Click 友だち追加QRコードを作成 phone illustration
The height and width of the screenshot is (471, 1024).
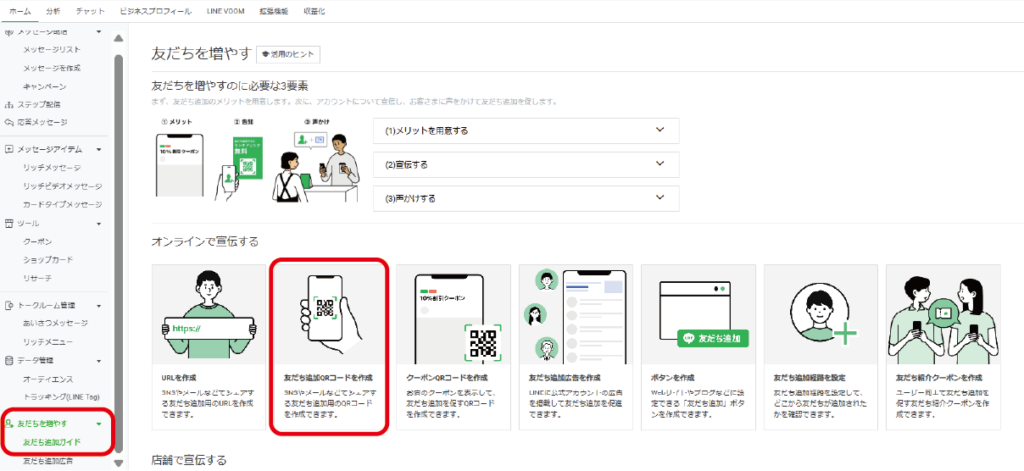[331, 314]
